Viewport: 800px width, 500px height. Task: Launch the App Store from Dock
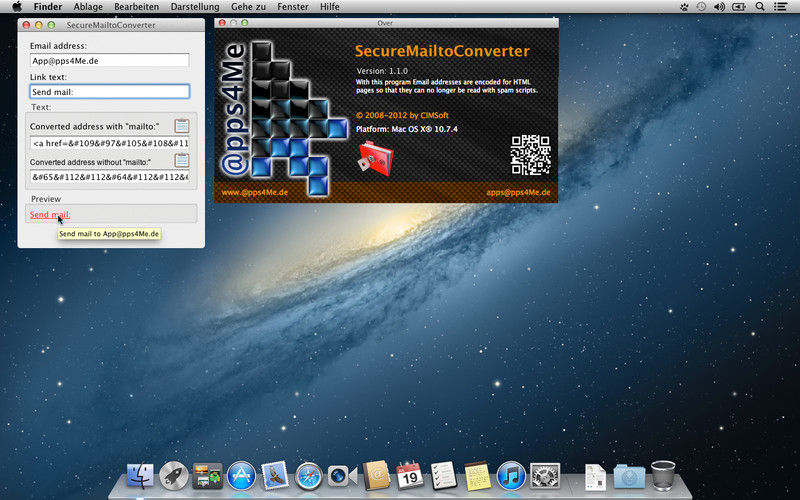click(241, 476)
